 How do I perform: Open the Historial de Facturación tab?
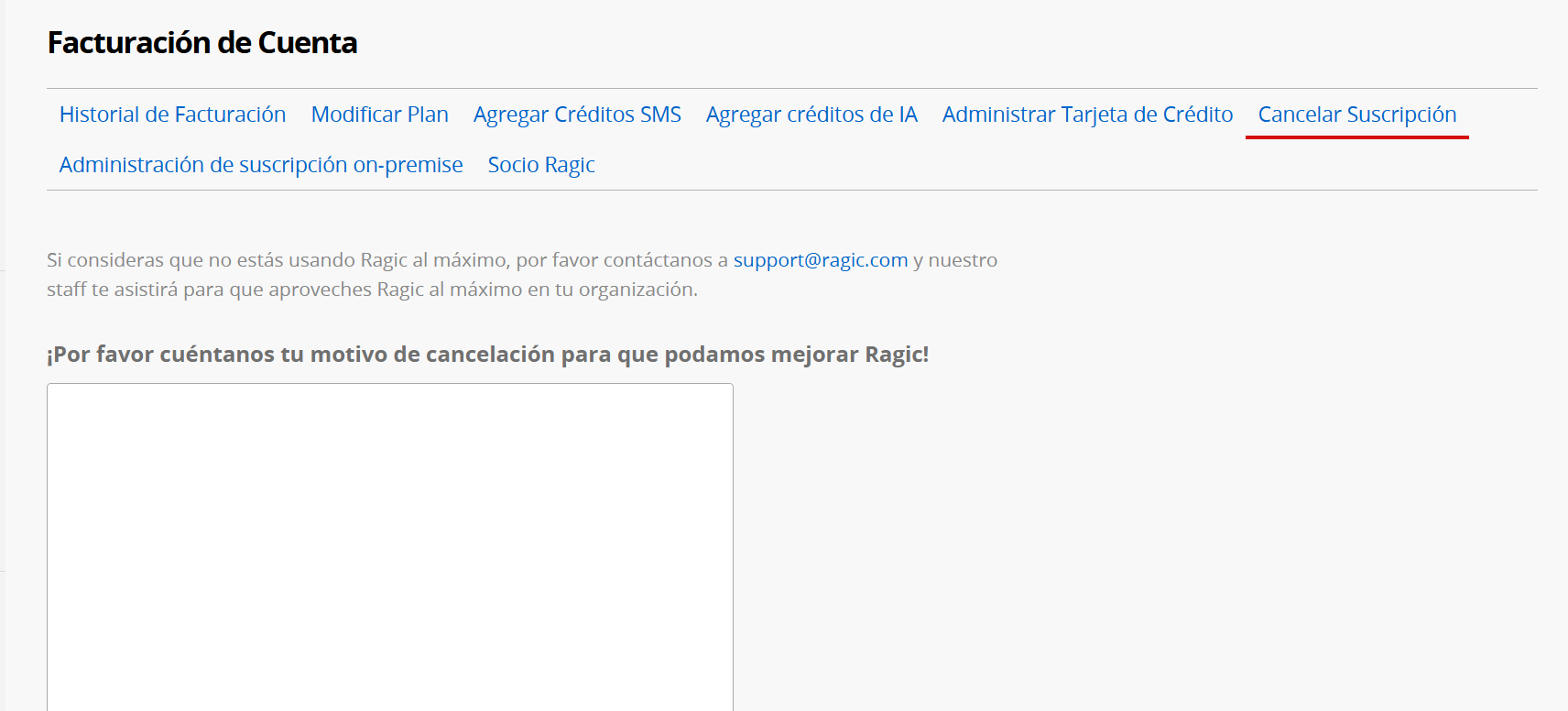coord(172,115)
